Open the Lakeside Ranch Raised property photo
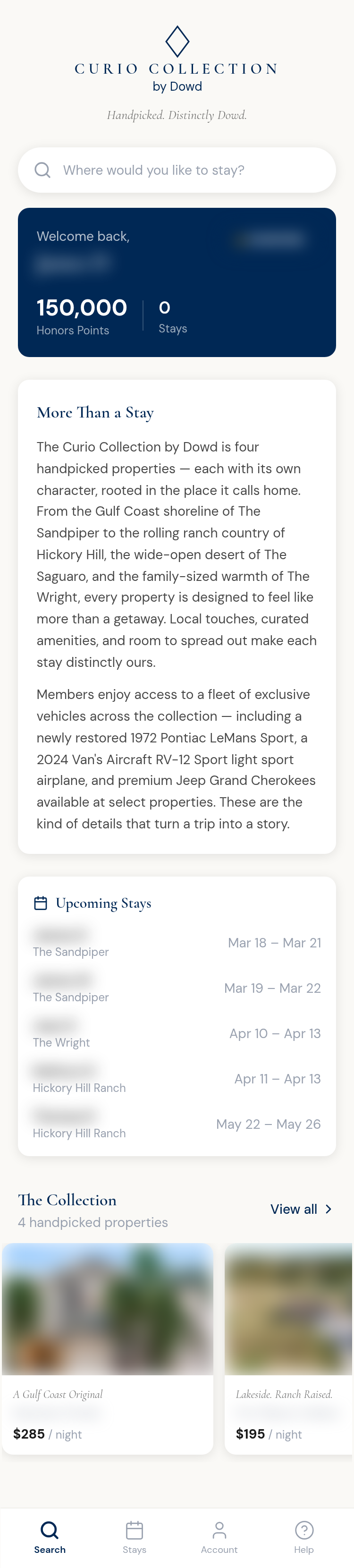The height and width of the screenshot is (1568, 354). pyautogui.click(x=289, y=1309)
